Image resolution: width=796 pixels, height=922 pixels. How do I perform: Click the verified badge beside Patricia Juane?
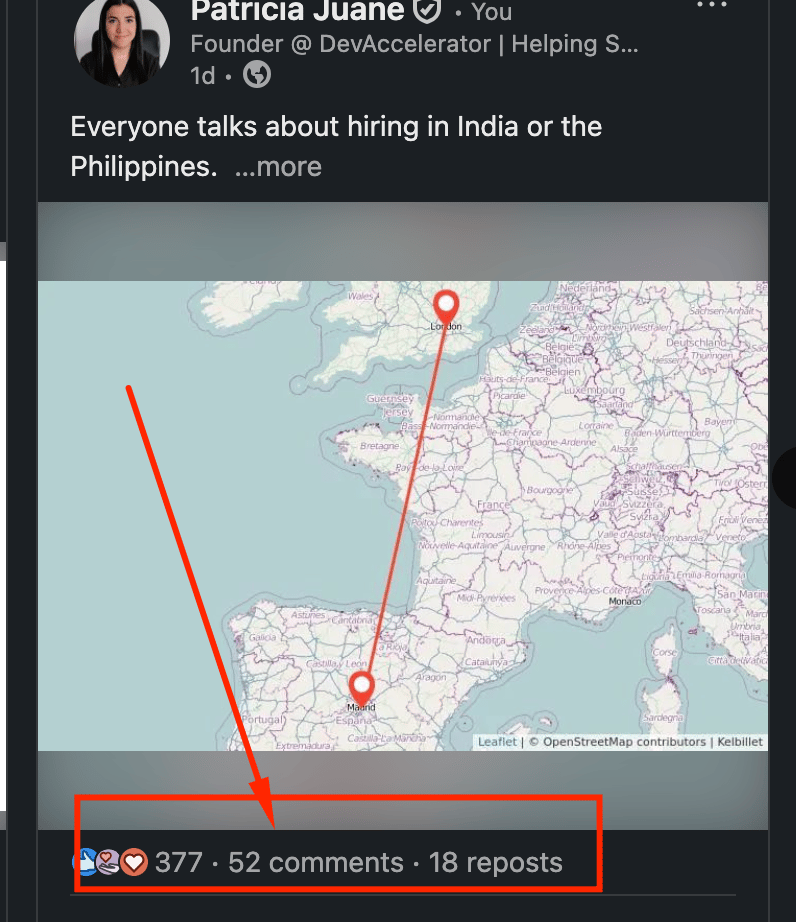point(427,11)
